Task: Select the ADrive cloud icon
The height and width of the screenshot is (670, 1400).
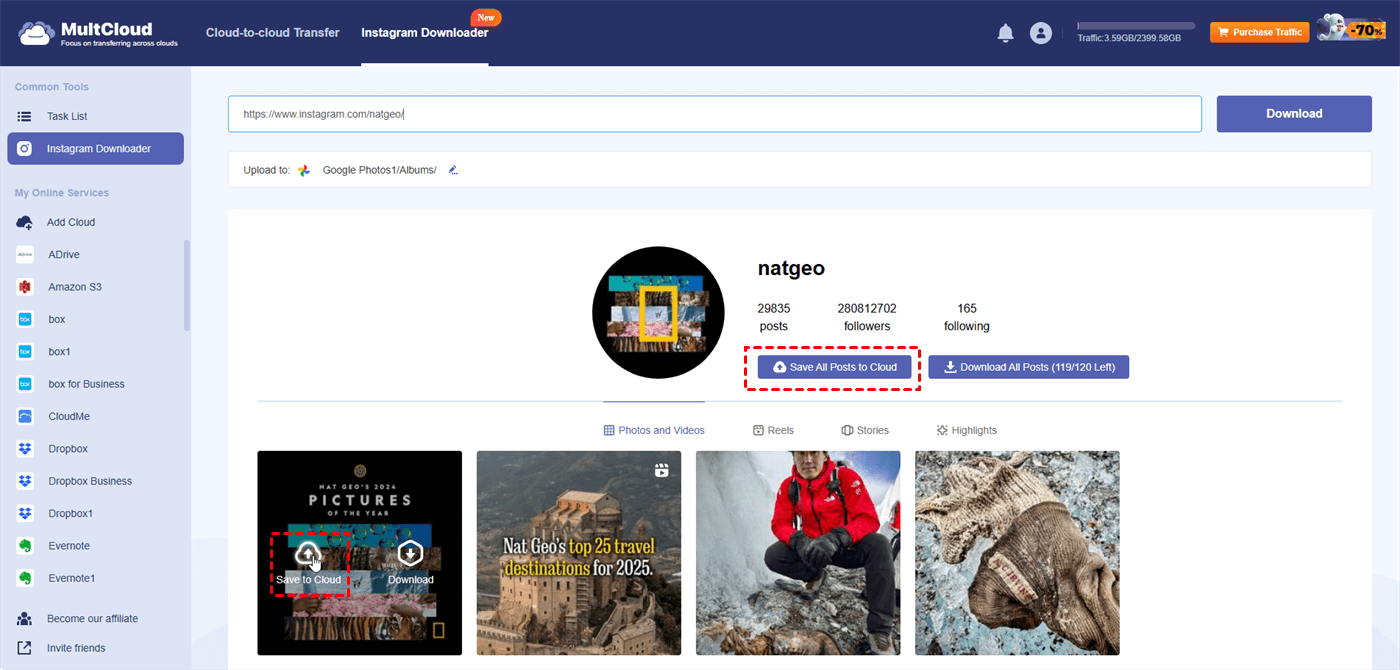Action: click(x=25, y=255)
